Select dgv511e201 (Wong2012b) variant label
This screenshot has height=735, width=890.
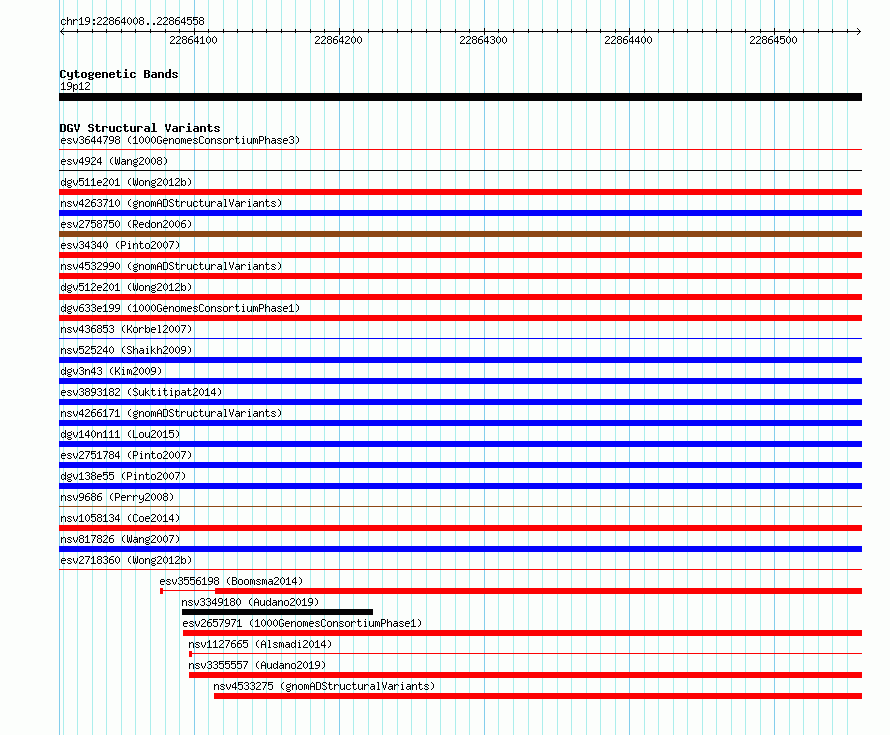pyautogui.click(x=126, y=182)
